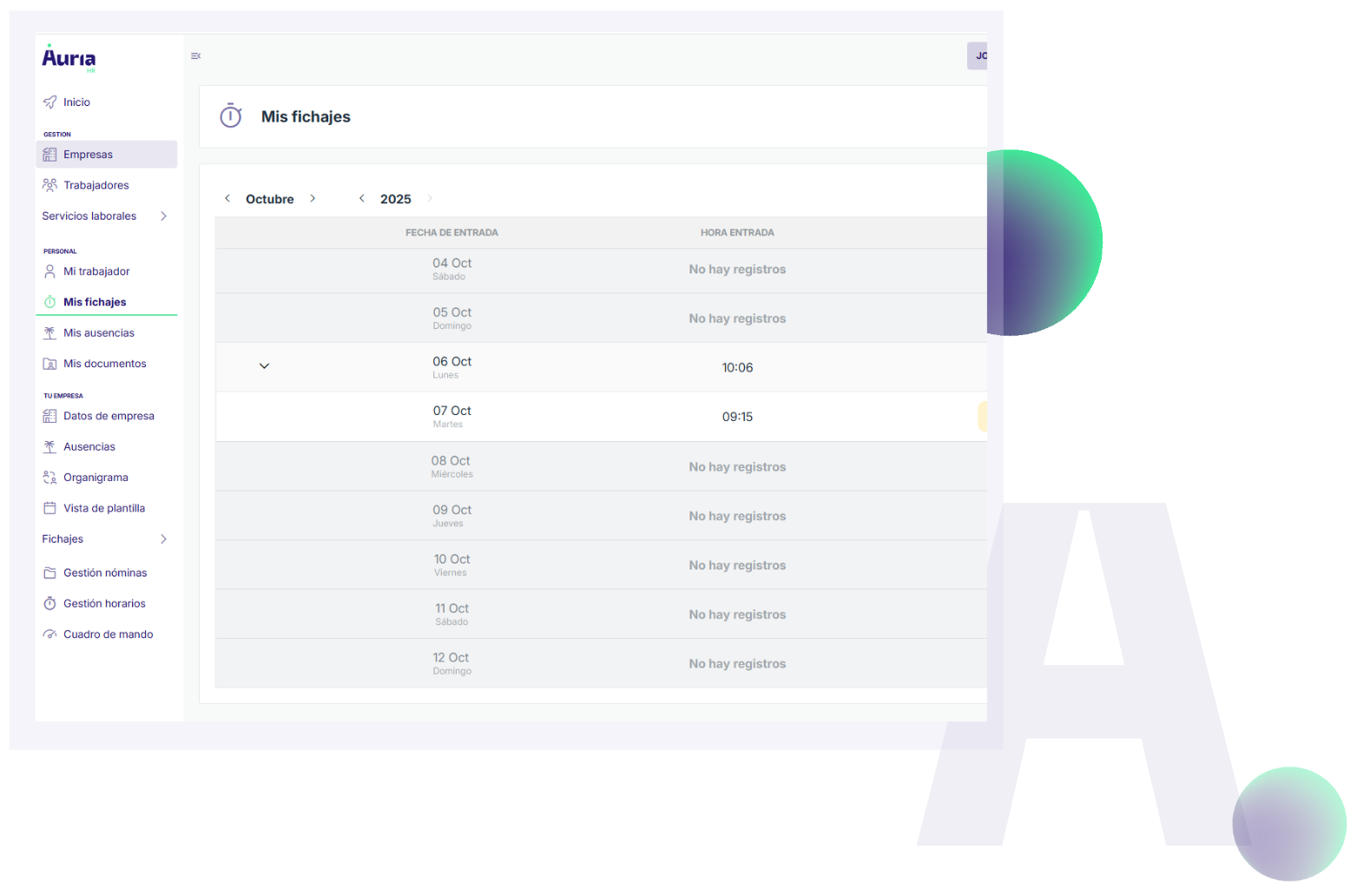Select the 09 Oct Jueves row

pos(601,516)
